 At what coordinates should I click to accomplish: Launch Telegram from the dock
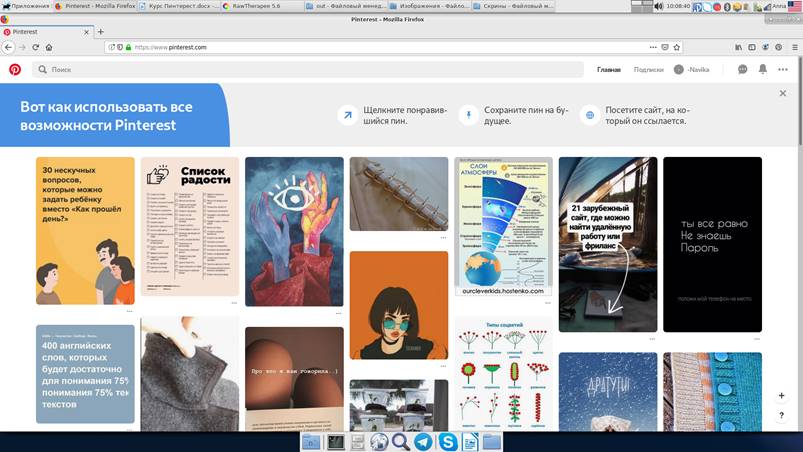pyautogui.click(x=423, y=441)
